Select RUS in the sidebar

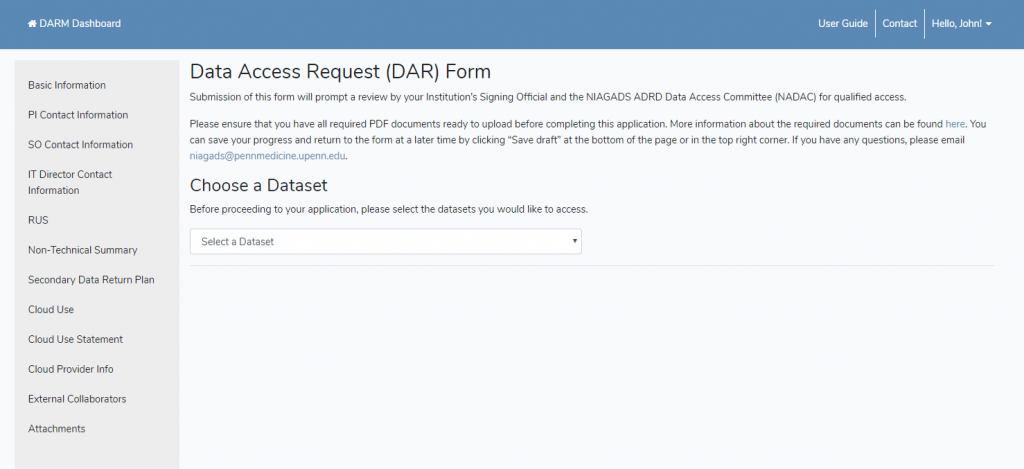[x=38, y=220]
